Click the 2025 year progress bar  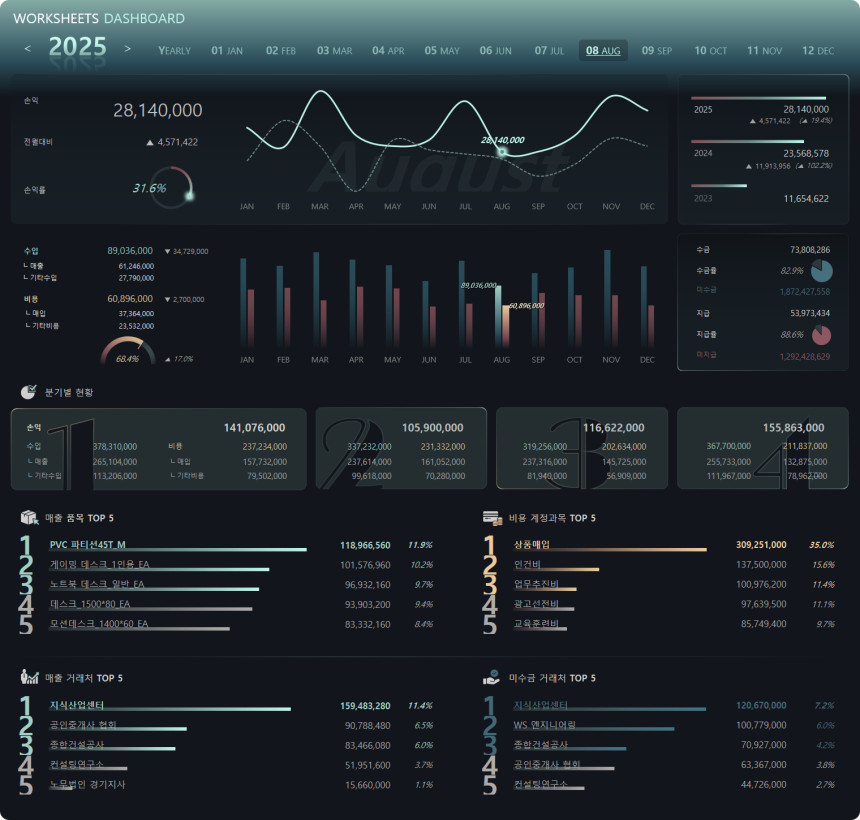[x=758, y=98]
